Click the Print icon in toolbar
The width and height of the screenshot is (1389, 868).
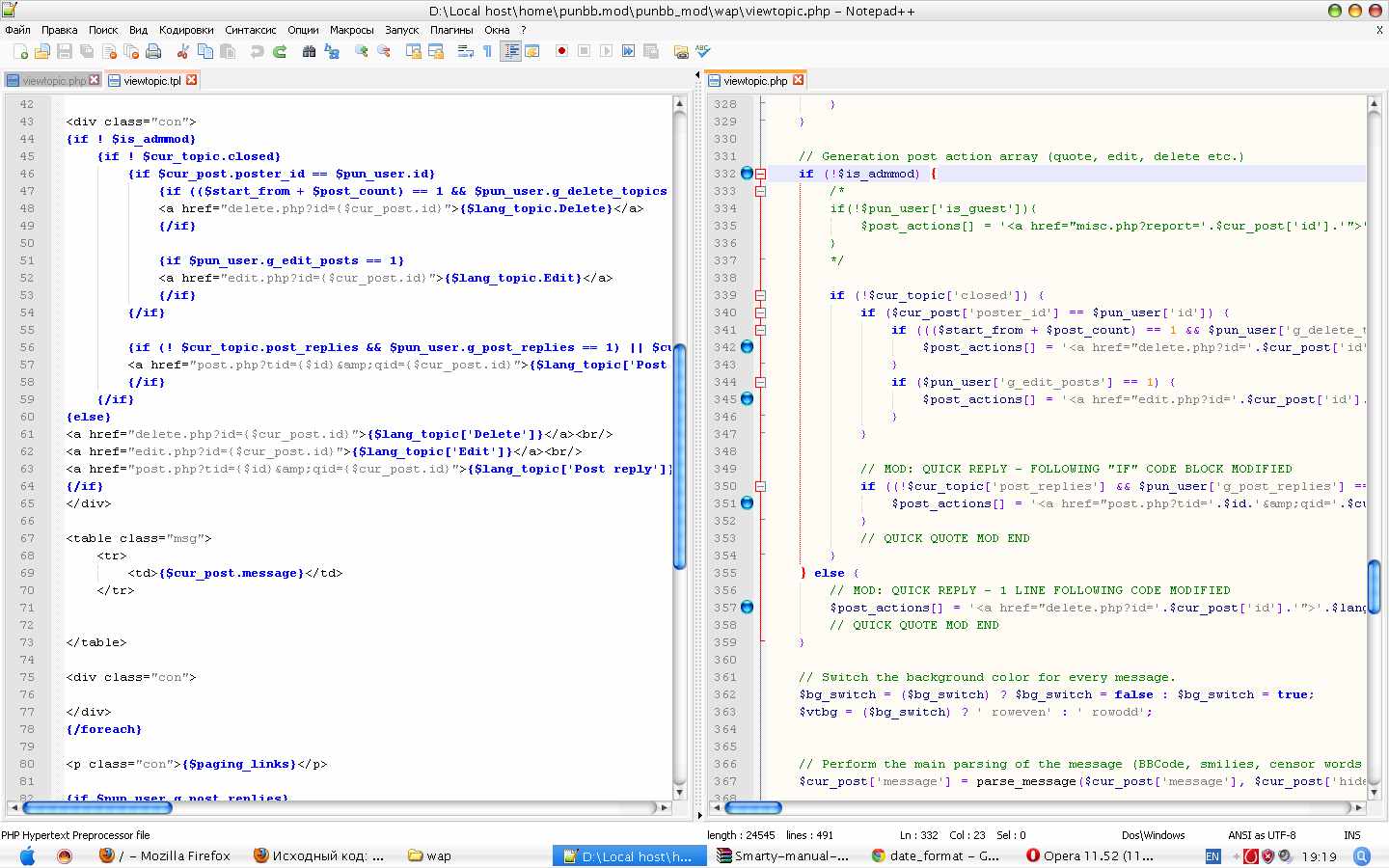153,51
